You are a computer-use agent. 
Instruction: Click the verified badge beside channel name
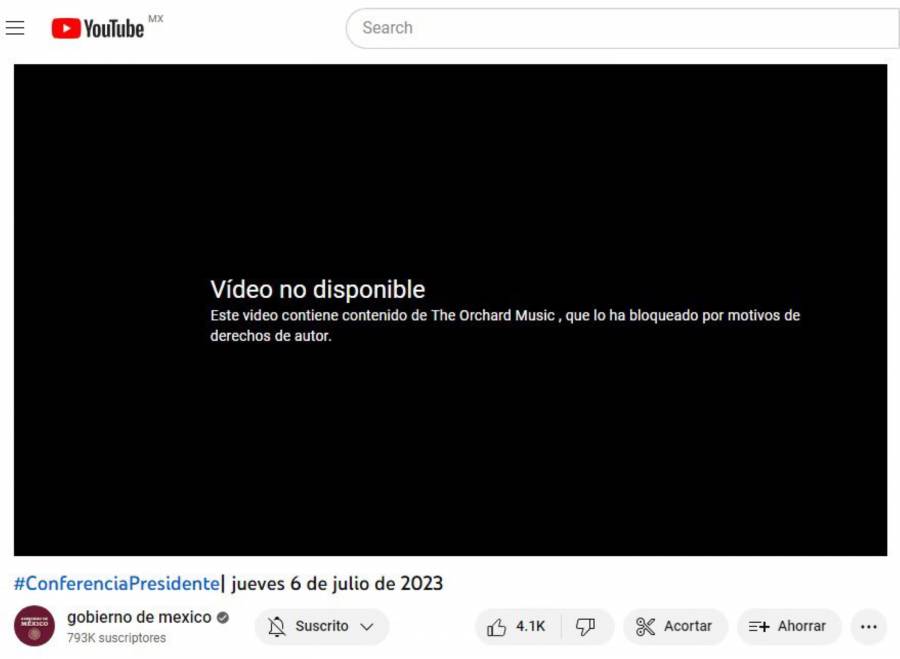tap(223, 618)
